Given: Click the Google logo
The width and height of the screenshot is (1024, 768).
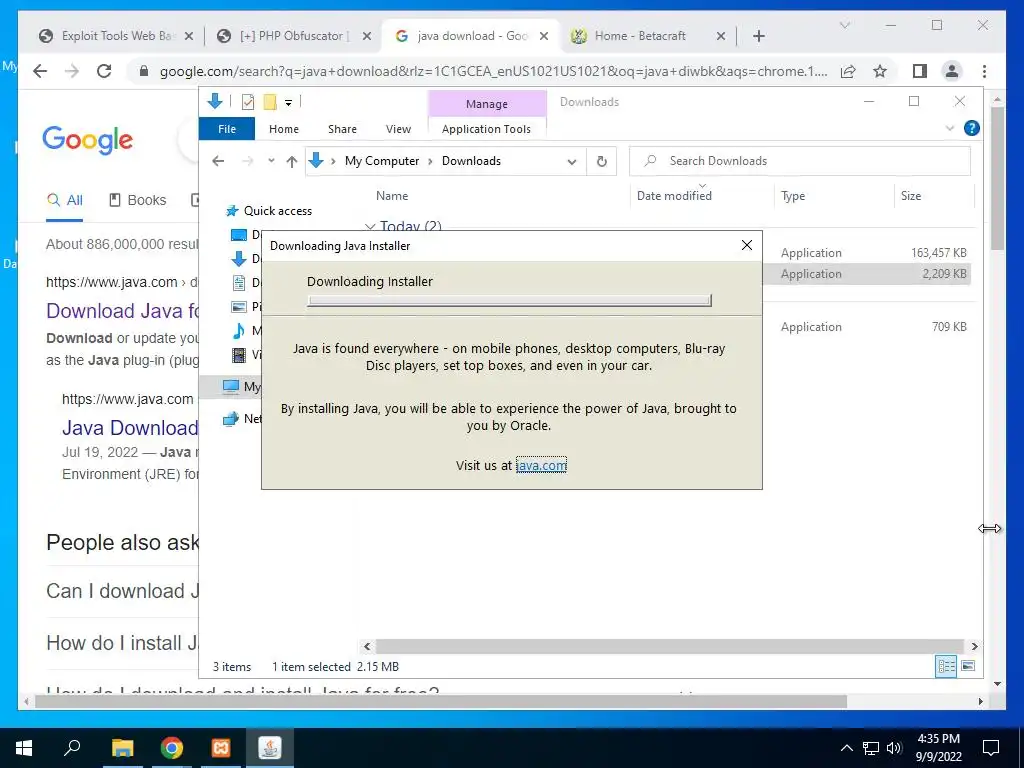Looking at the screenshot, I should pyautogui.click(x=88, y=140).
